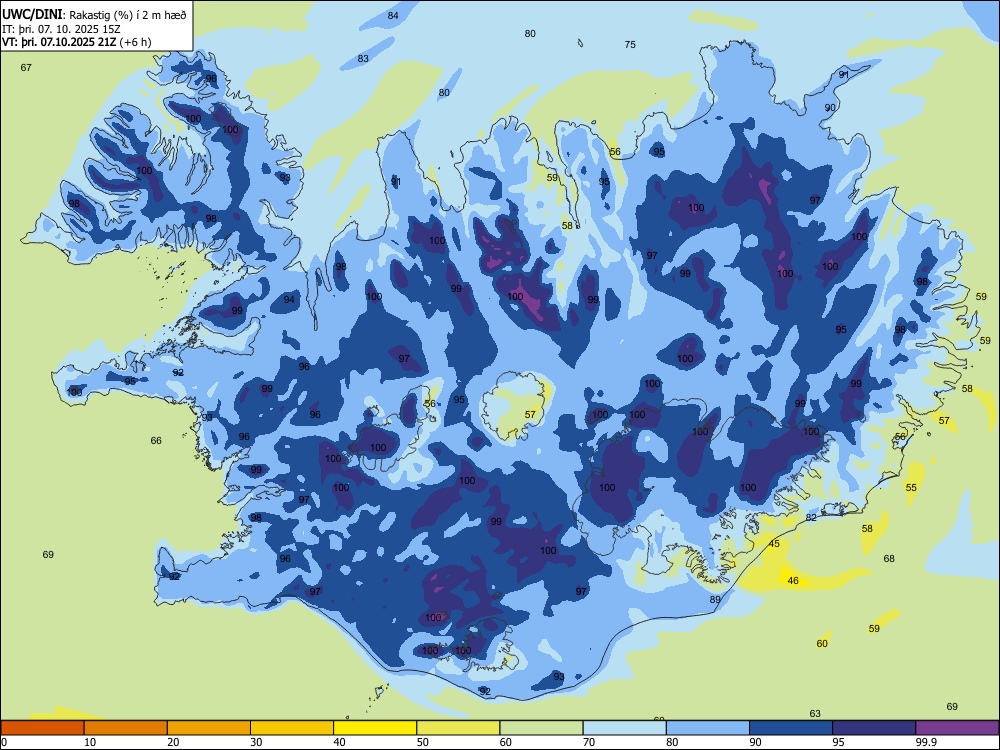Click the map value 83 off the north coast

tap(363, 59)
